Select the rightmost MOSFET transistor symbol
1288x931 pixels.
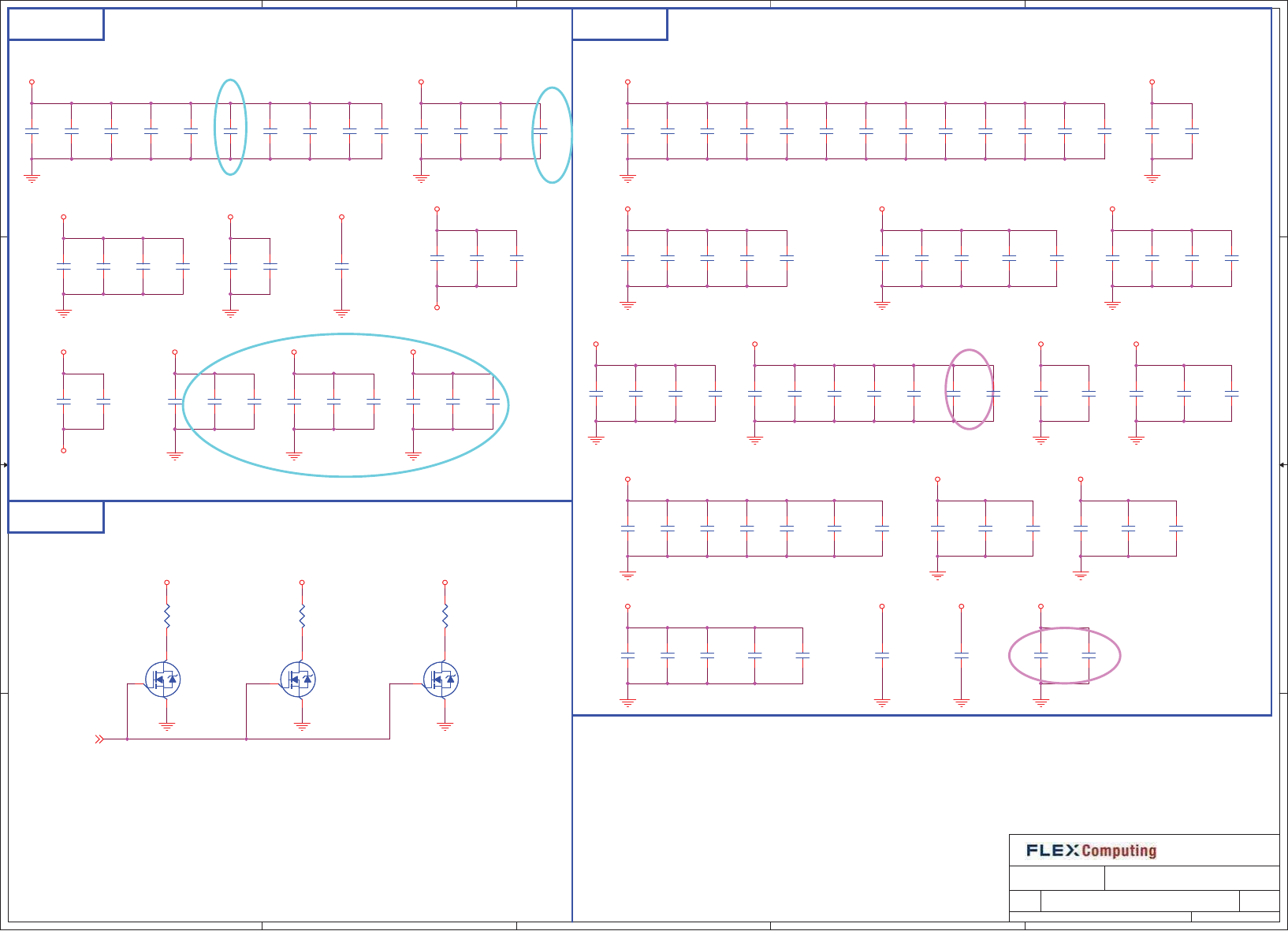(x=441, y=680)
